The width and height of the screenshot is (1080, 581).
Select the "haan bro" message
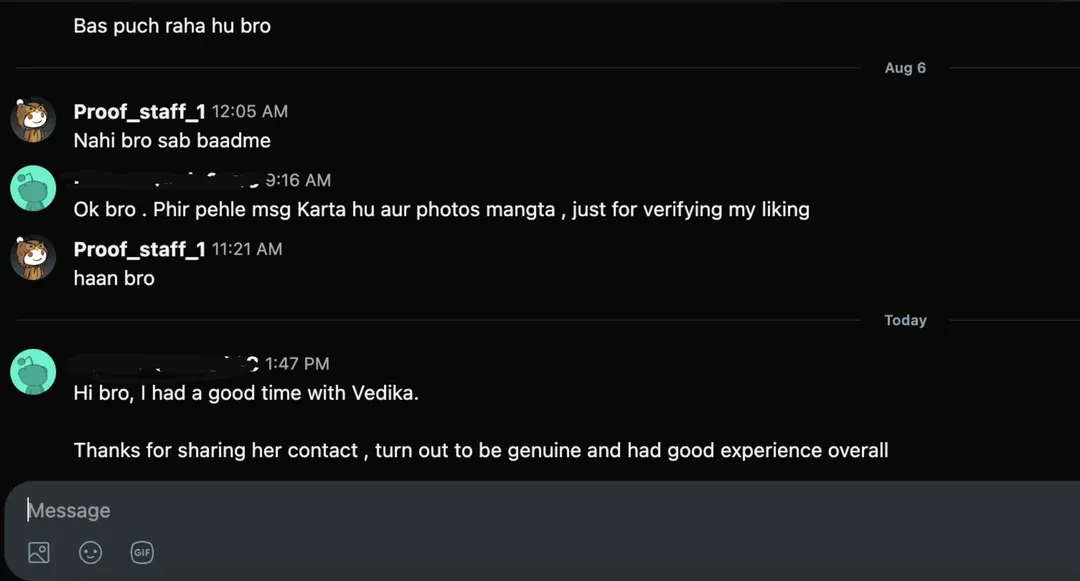114,278
